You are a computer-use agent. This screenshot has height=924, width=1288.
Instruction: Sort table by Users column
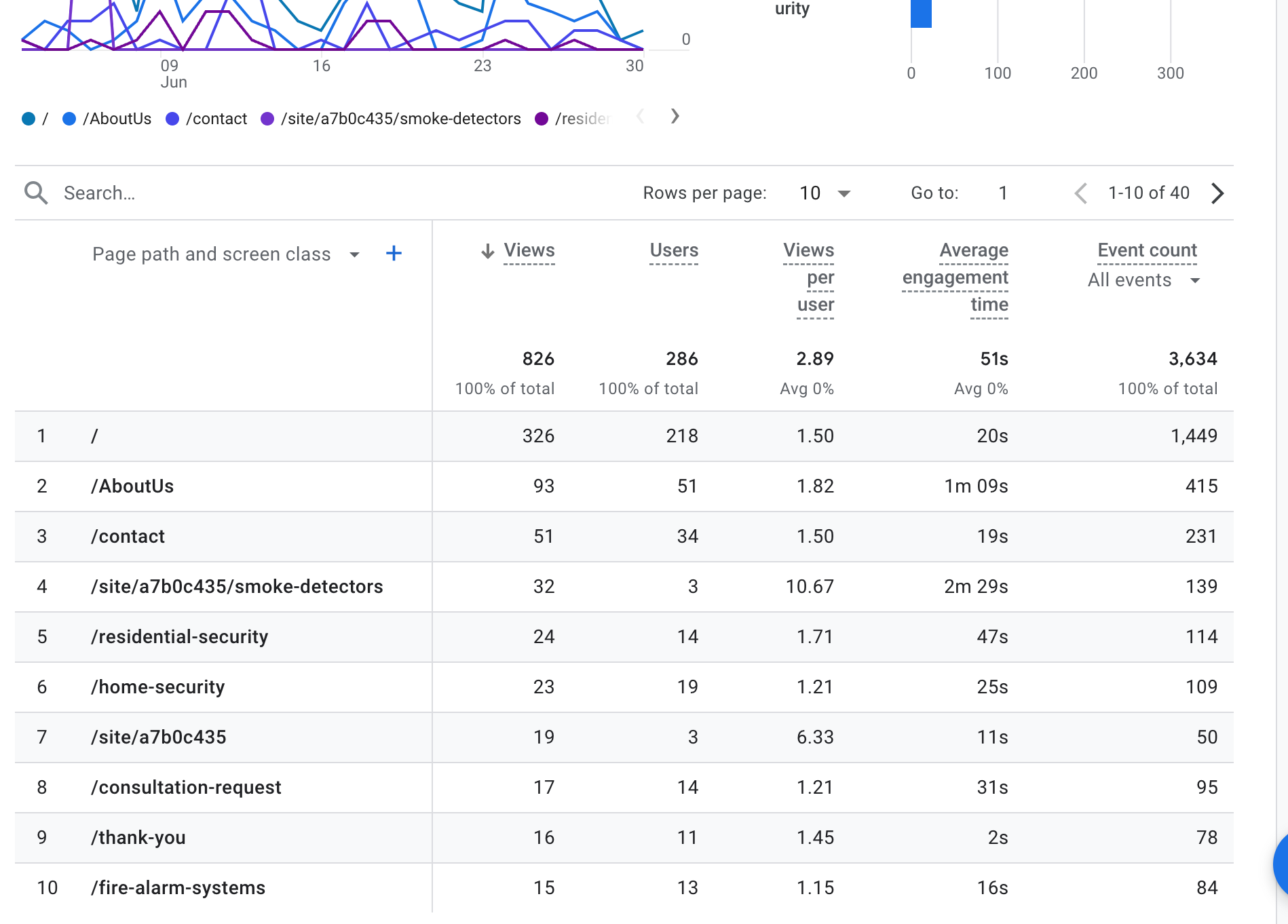click(673, 250)
